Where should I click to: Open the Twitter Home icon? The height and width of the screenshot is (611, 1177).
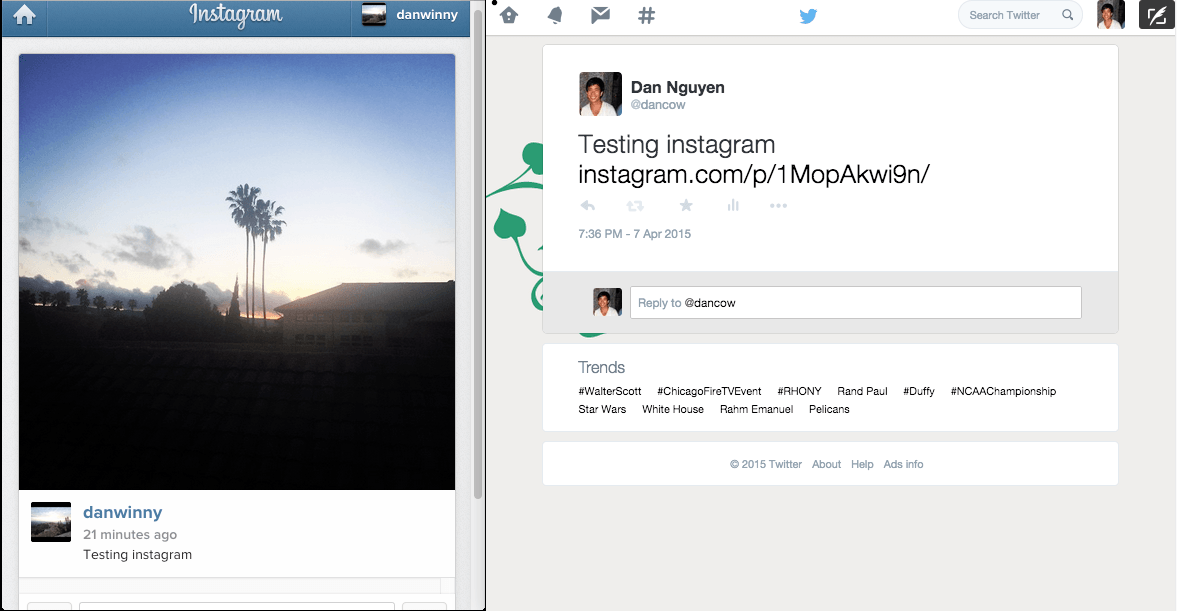(509, 15)
